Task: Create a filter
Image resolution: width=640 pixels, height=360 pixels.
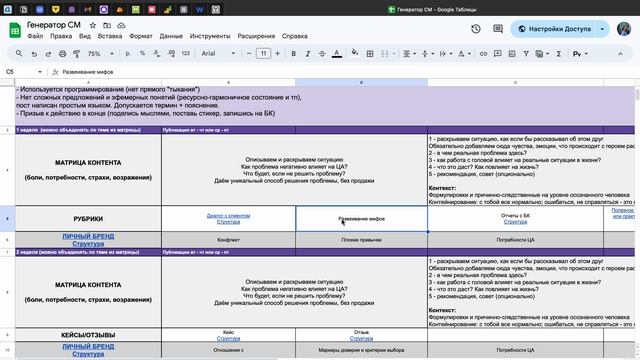Action: click(526, 53)
